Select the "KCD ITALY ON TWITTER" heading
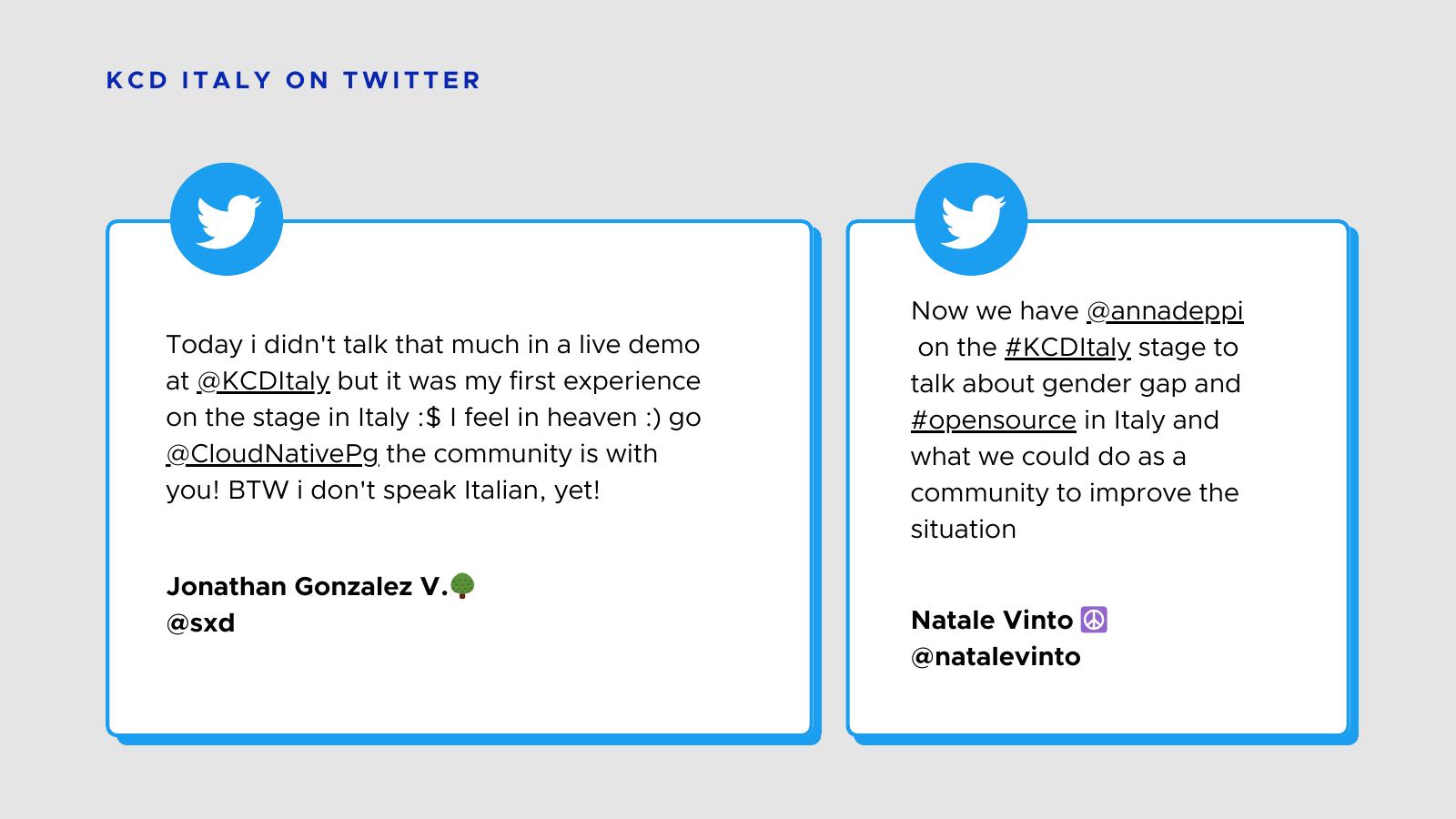 [293, 80]
